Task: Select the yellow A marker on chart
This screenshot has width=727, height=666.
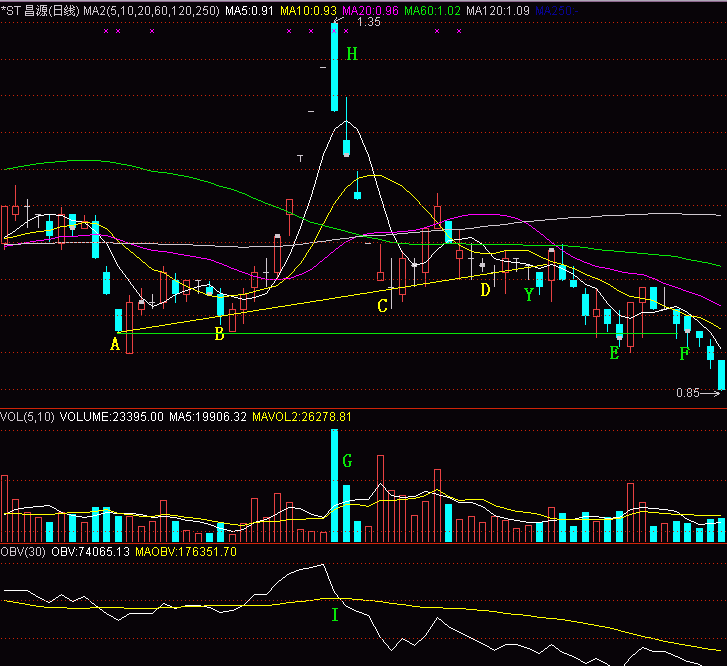Action: point(115,344)
